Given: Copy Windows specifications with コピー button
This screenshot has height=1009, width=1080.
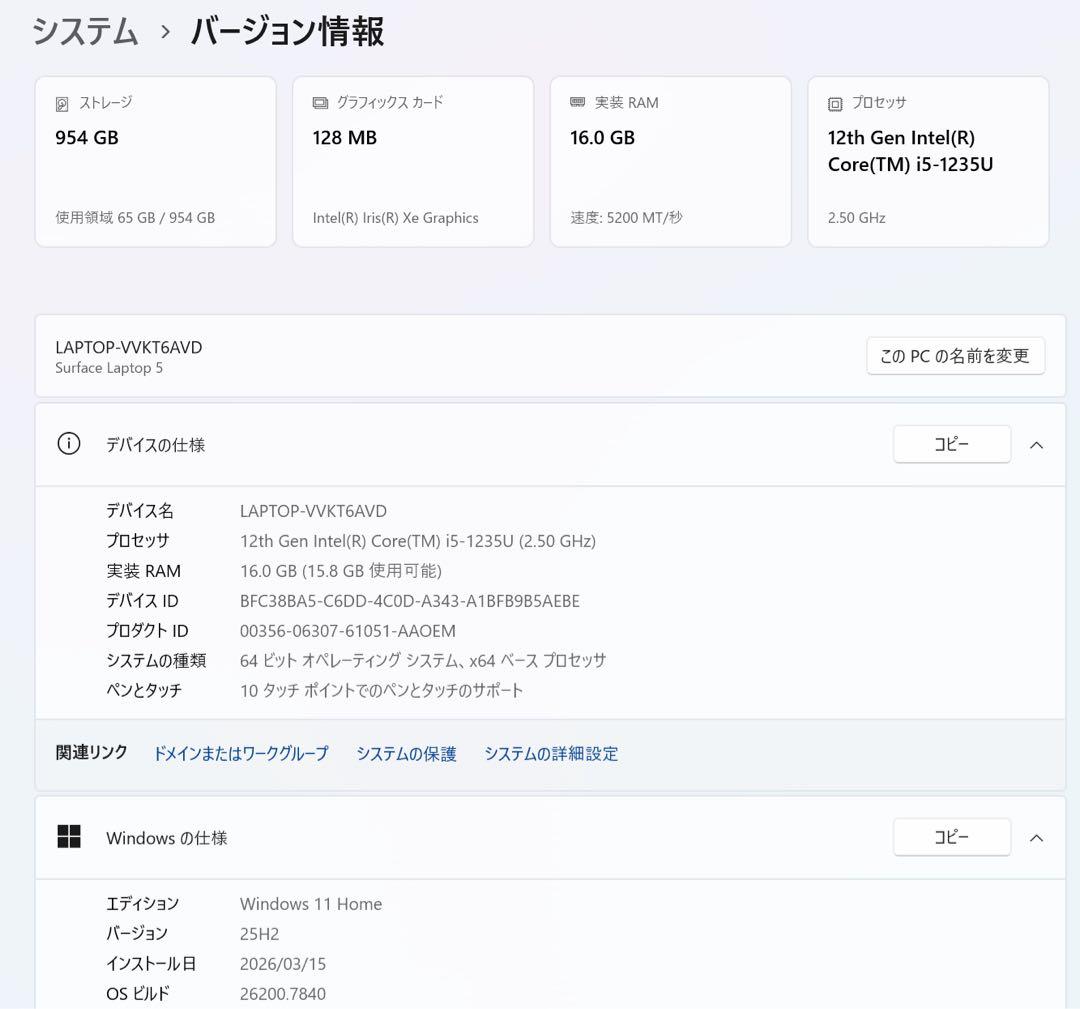Looking at the screenshot, I should coord(952,837).
